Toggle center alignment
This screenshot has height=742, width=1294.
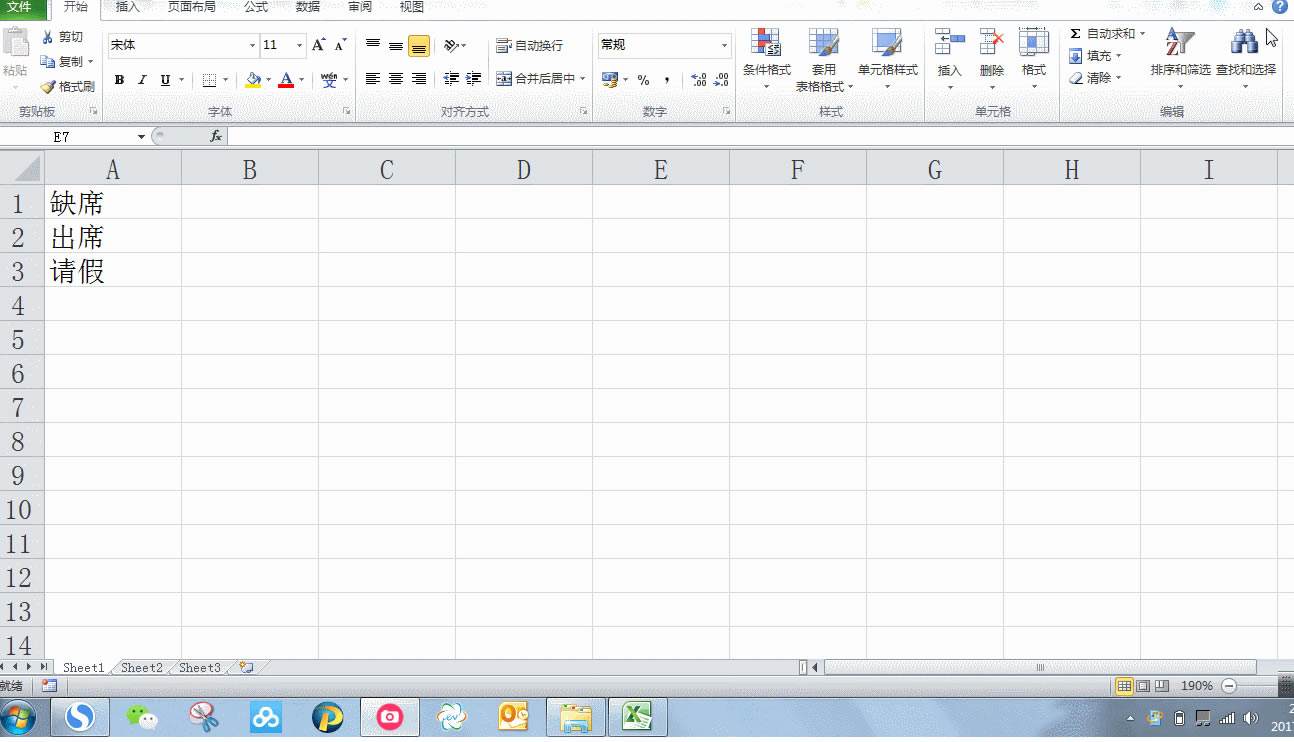(395, 79)
